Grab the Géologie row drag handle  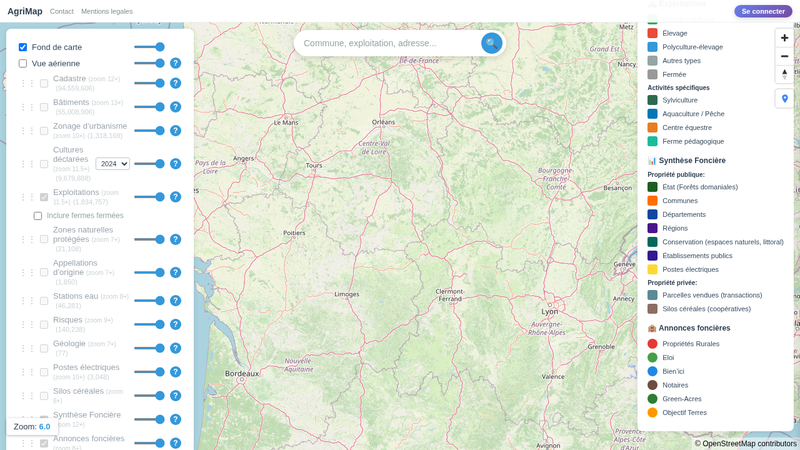click(x=27, y=348)
